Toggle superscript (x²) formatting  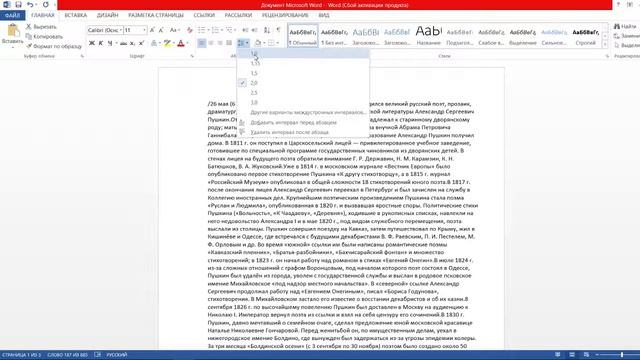pos(141,43)
